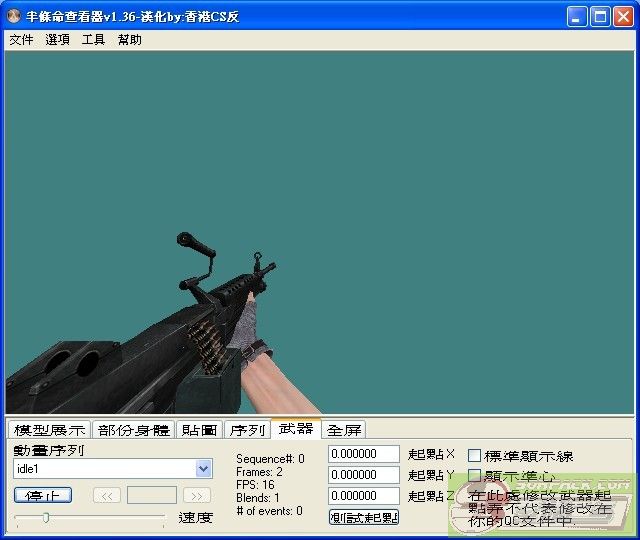
Task: Click the 起點Y origin input field
Action: [364, 475]
